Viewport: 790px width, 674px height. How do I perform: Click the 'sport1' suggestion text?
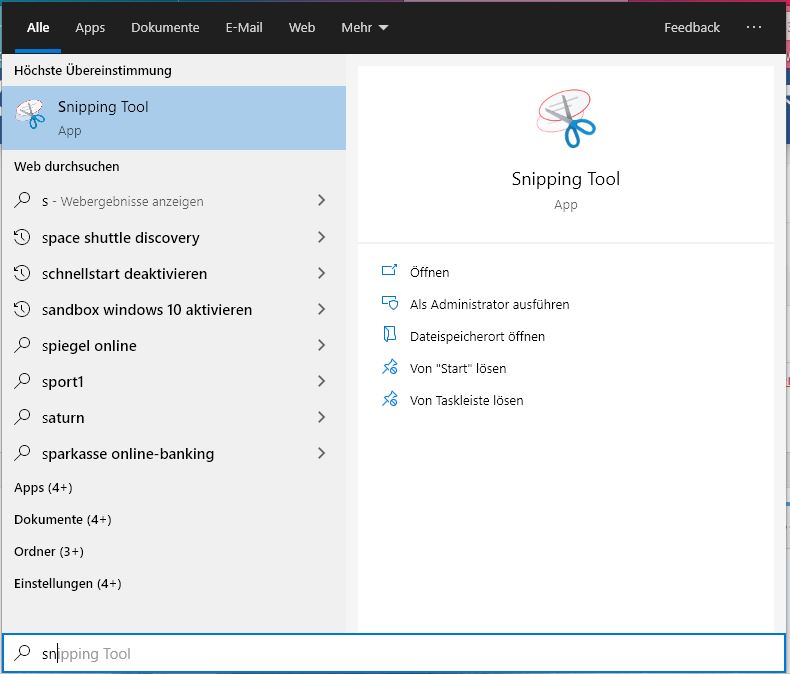pos(62,382)
